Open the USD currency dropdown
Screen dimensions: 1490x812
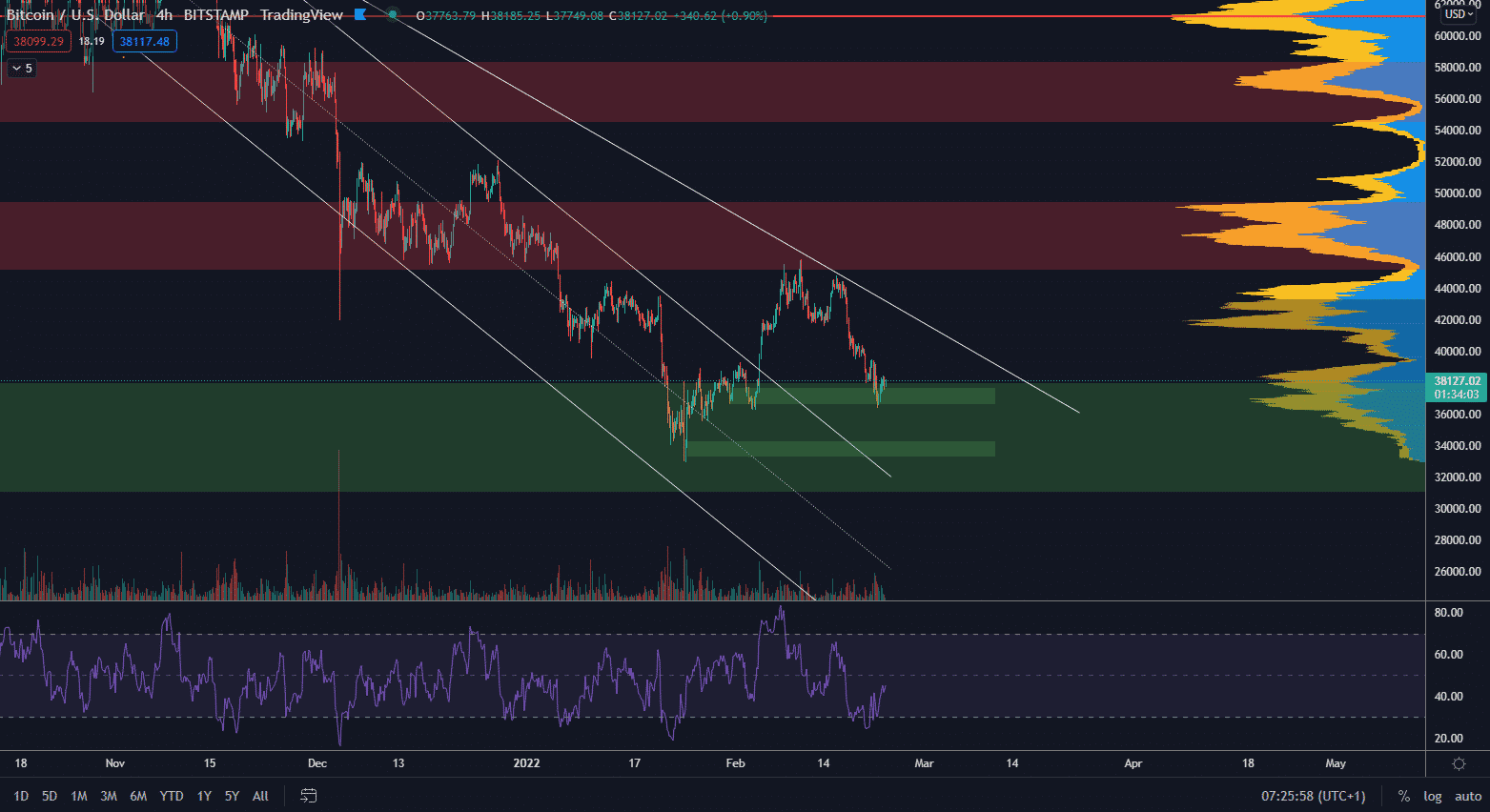point(1459,14)
